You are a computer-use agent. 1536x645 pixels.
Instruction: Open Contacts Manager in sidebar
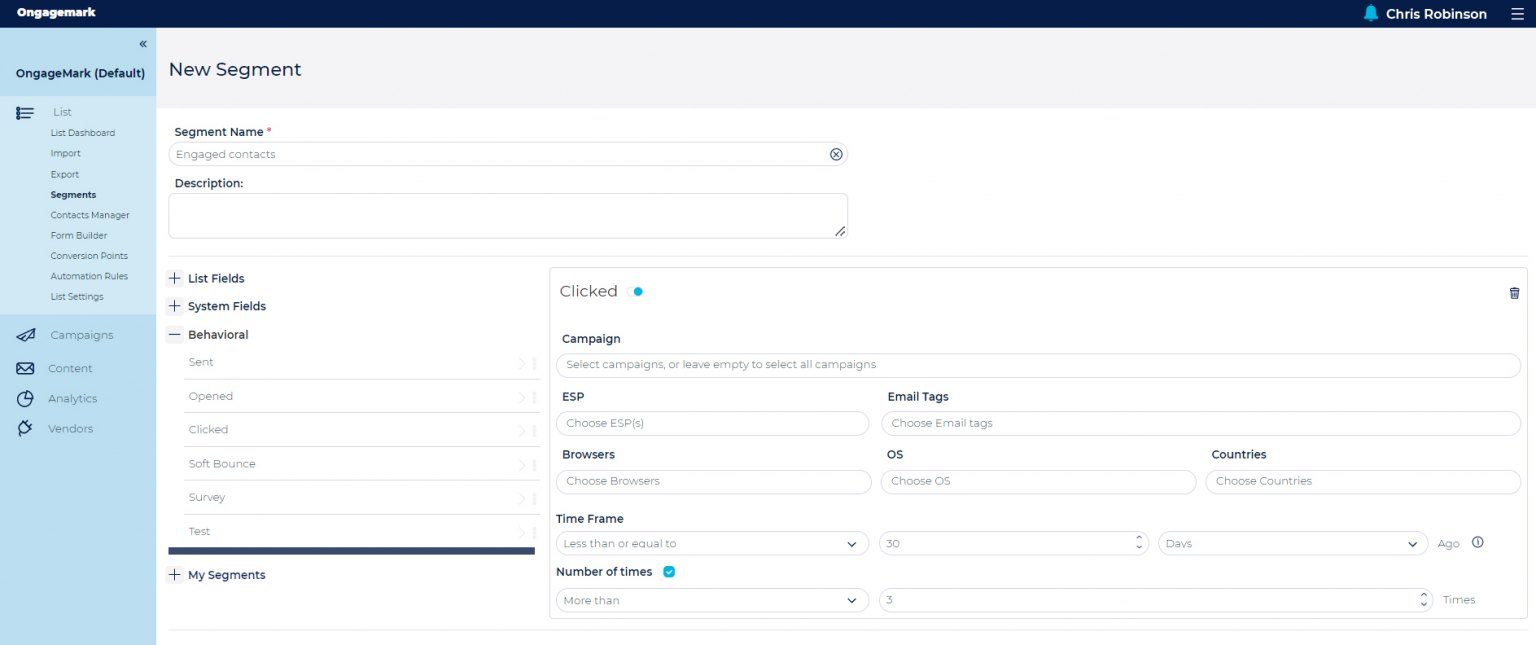(x=90, y=215)
